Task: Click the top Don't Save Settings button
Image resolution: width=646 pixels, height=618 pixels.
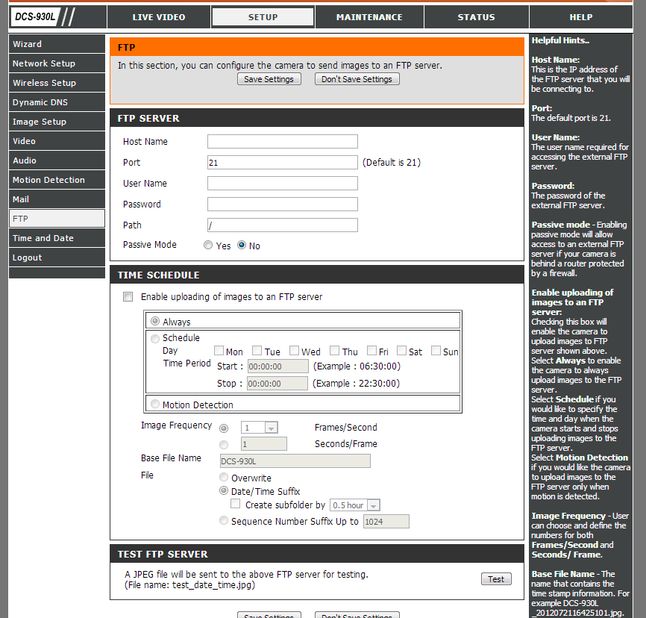Action: click(x=357, y=79)
